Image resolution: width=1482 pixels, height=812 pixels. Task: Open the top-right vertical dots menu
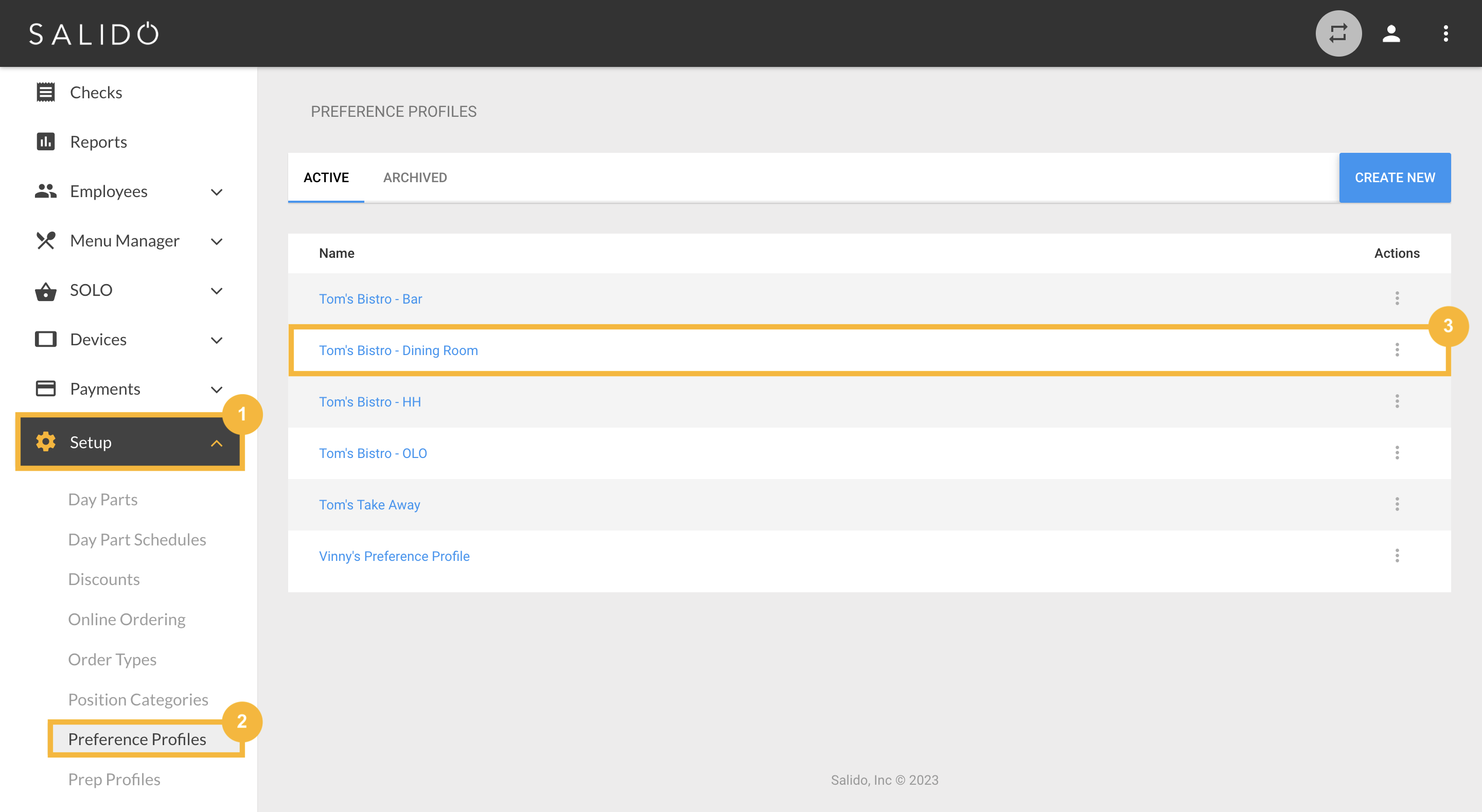[1445, 33]
